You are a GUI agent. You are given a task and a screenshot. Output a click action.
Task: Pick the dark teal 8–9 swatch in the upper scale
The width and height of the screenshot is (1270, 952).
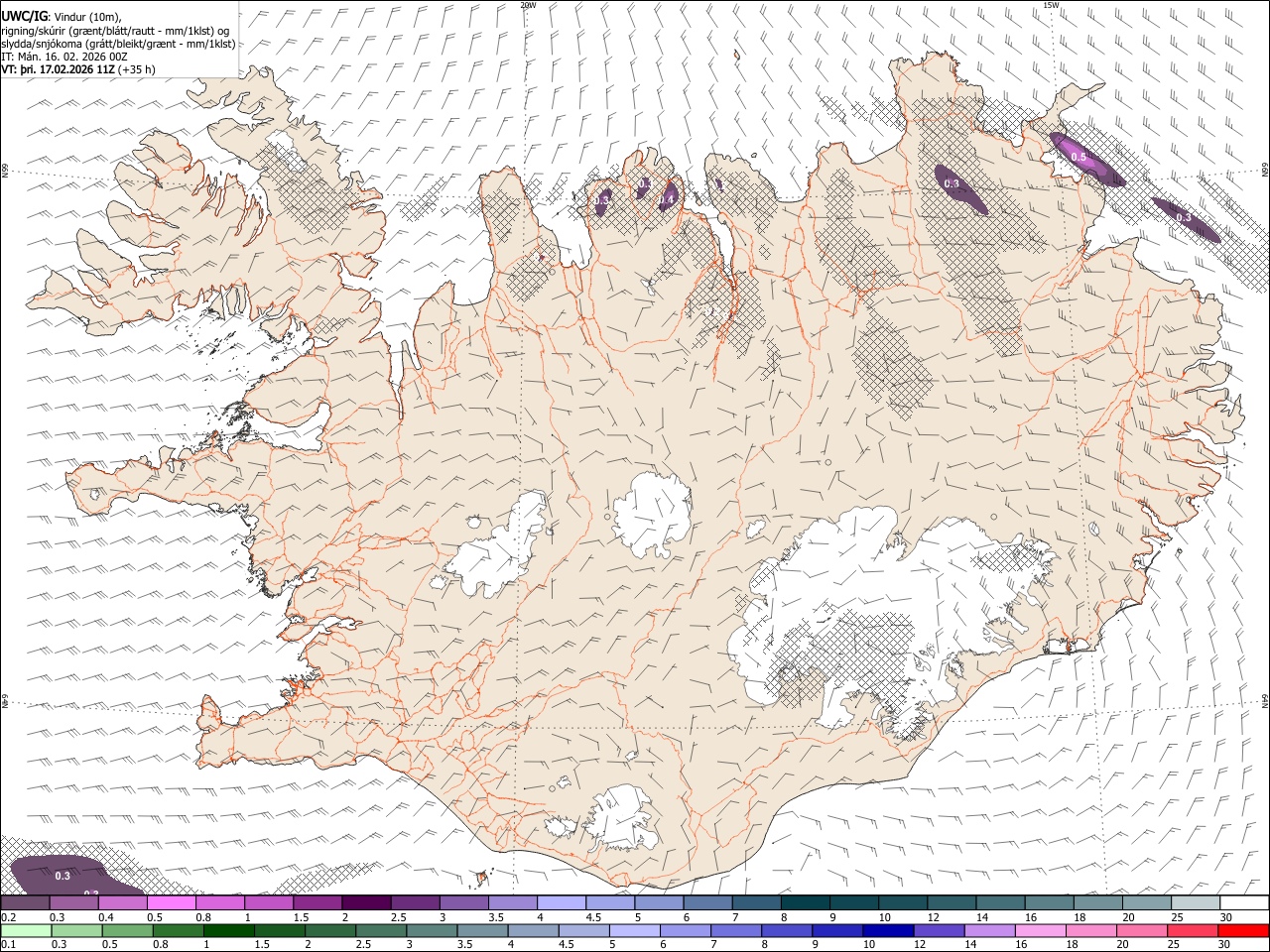[804, 902]
